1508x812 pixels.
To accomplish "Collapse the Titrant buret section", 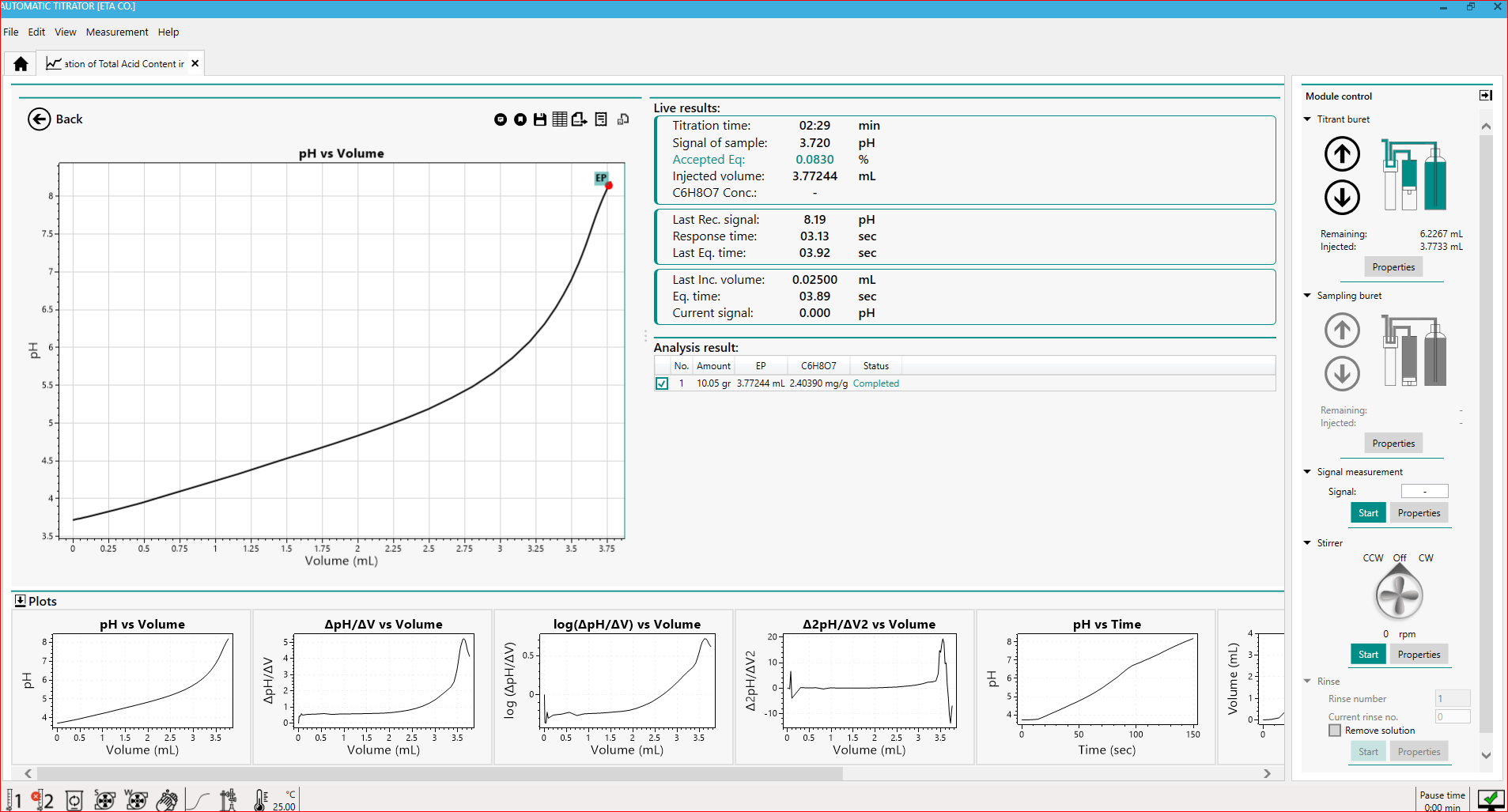I will pyautogui.click(x=1307, y=119).
